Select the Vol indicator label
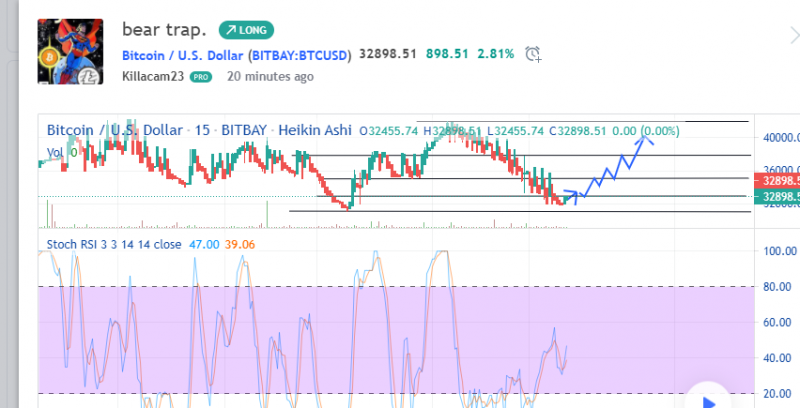 pos(56,153)
